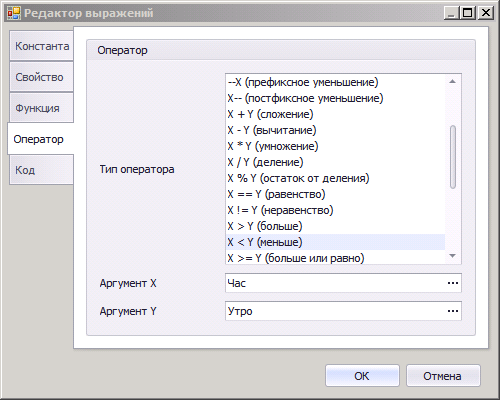Click the Оператор tab

pos(41,139)
